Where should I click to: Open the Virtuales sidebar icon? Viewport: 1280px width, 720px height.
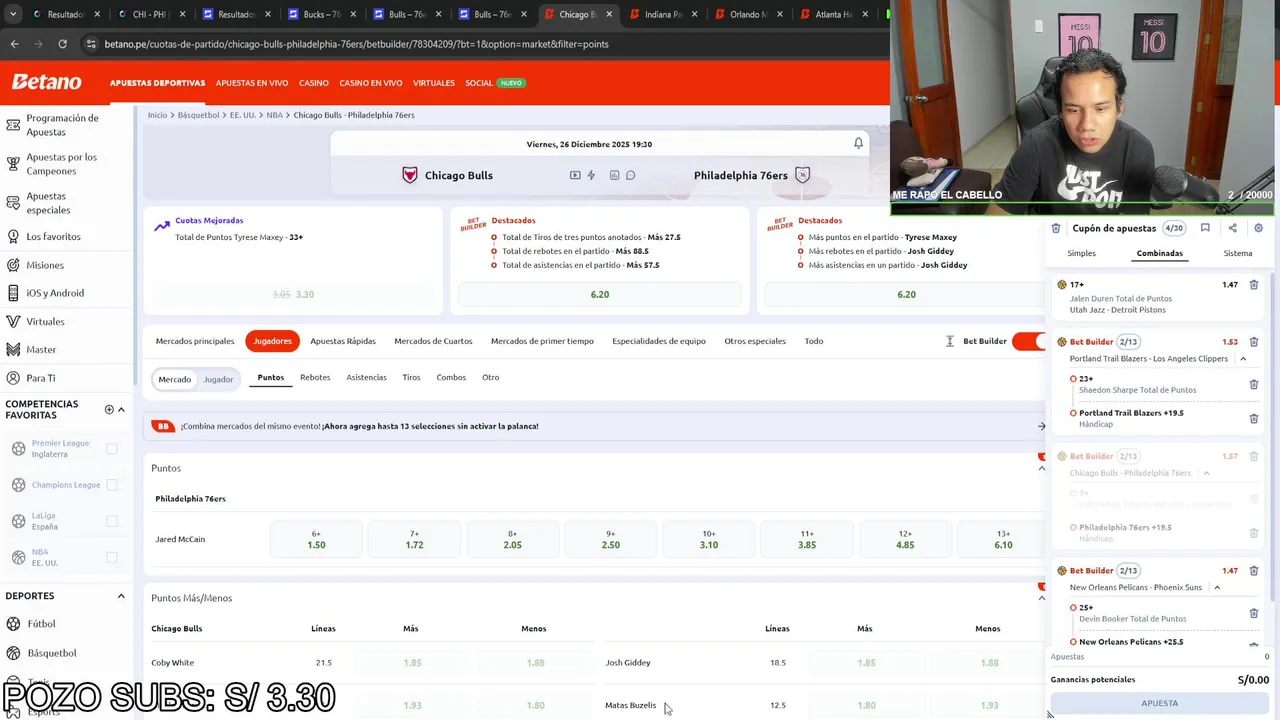coord(13,322)
